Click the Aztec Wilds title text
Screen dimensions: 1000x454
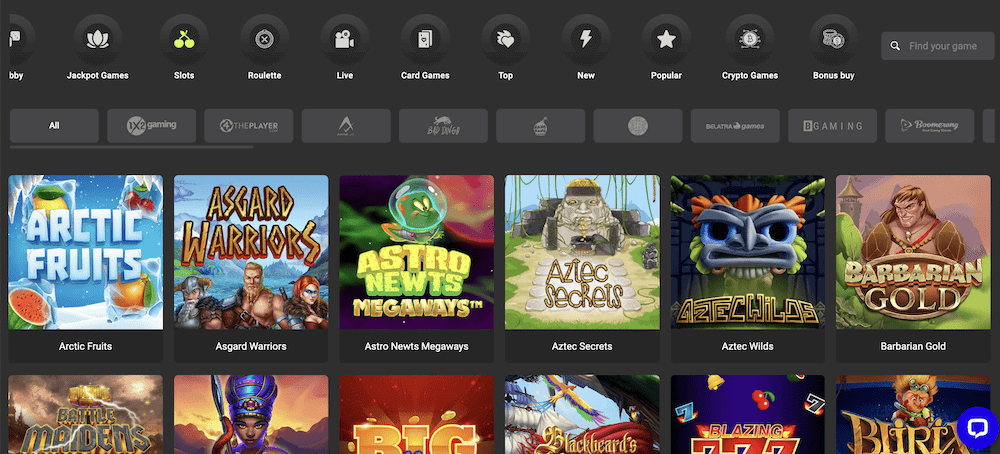747,346
